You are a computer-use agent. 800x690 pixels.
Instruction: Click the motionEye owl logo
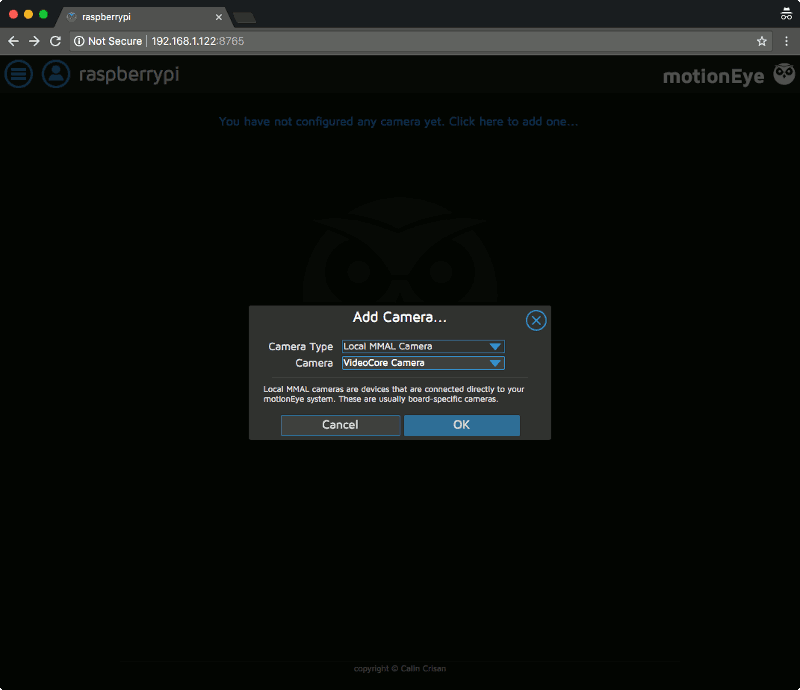[783, 74]
